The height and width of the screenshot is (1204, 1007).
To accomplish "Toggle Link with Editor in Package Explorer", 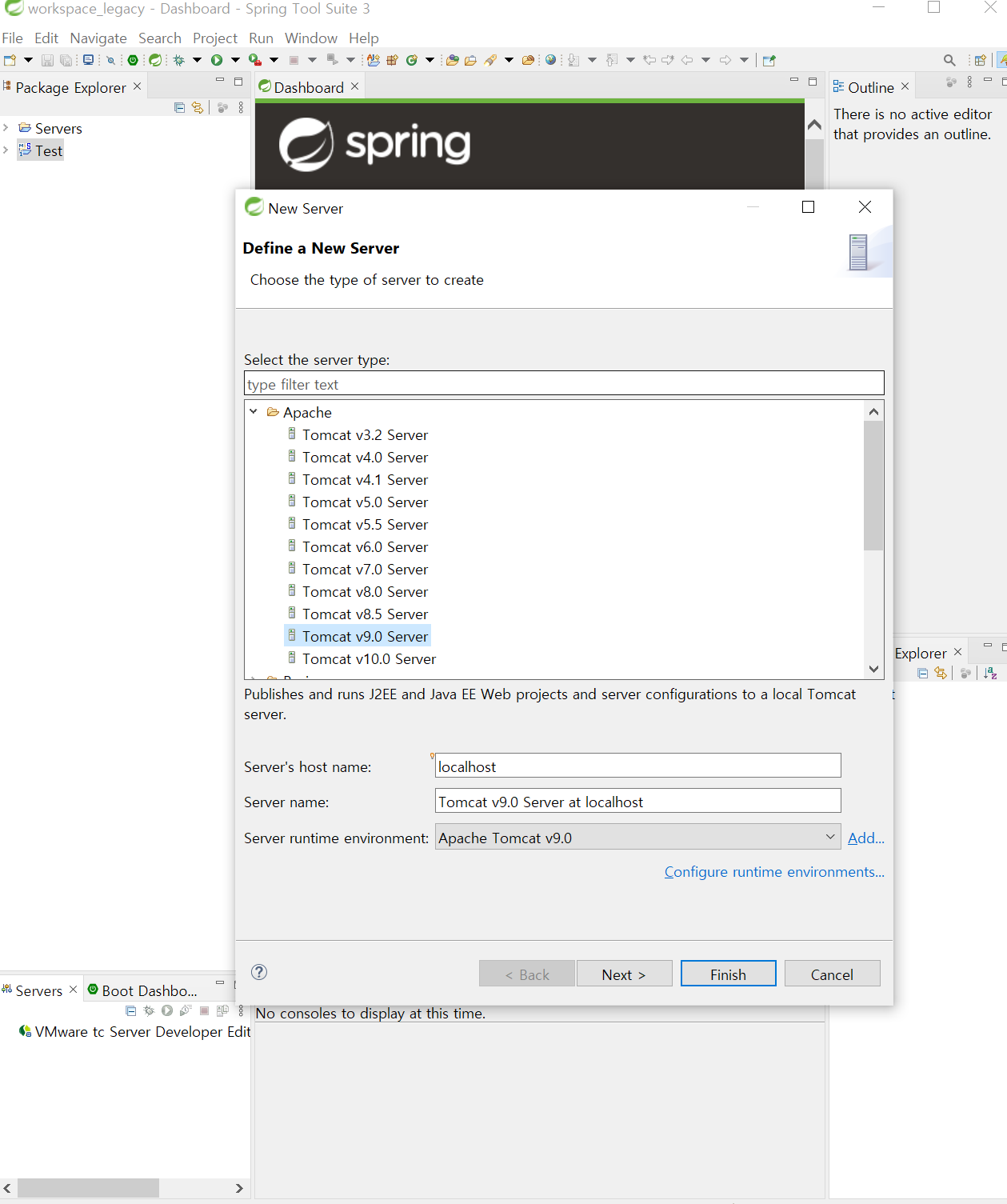I will (x=198, y=107).
